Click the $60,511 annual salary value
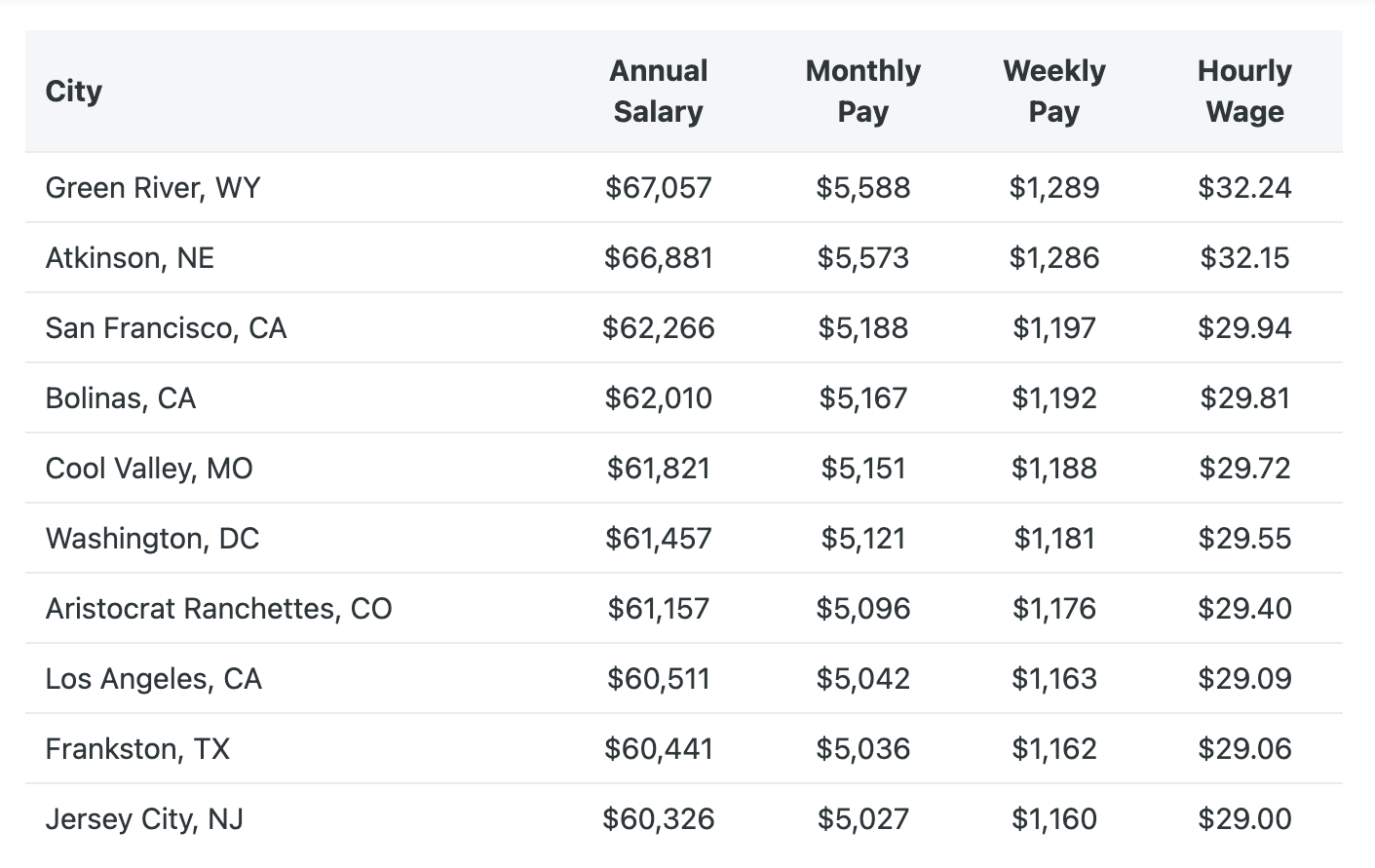This screenshot has width=1375, height=868. (x=659, y=678)
